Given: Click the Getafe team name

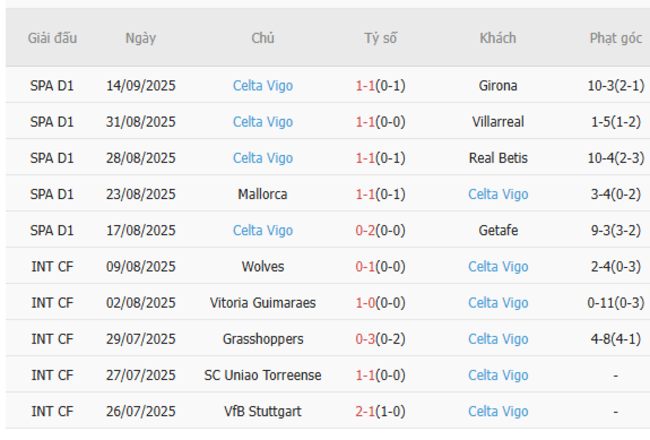Looking at the screenshot, I should (x=498, y=230).
